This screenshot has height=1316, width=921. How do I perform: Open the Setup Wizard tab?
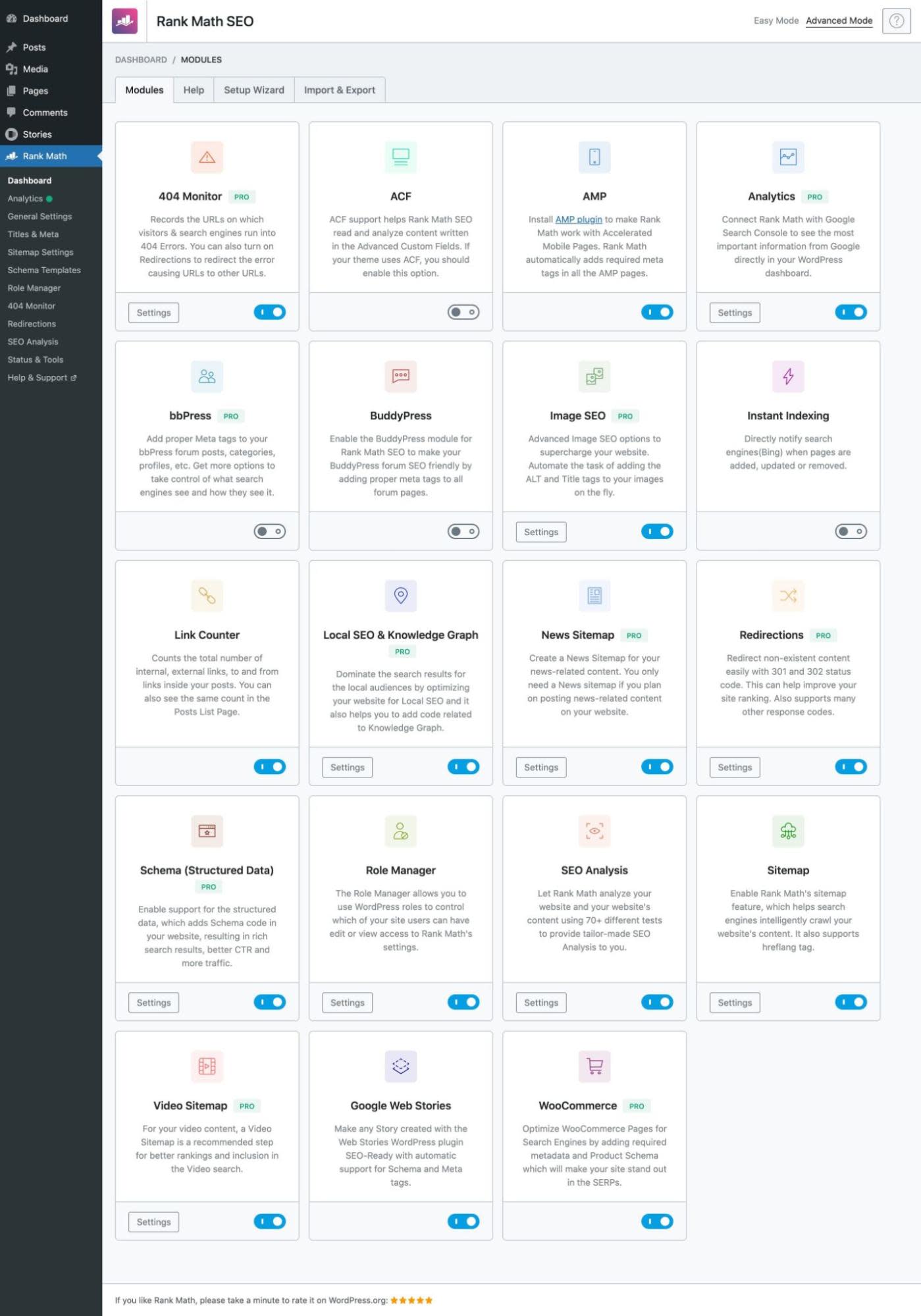coord(254,90)
